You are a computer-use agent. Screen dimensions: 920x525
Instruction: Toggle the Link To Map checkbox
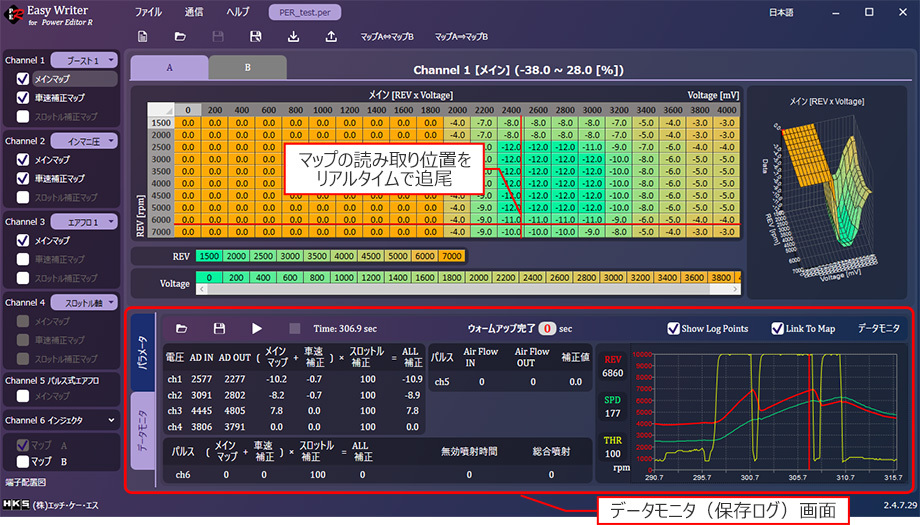point(777,328)
